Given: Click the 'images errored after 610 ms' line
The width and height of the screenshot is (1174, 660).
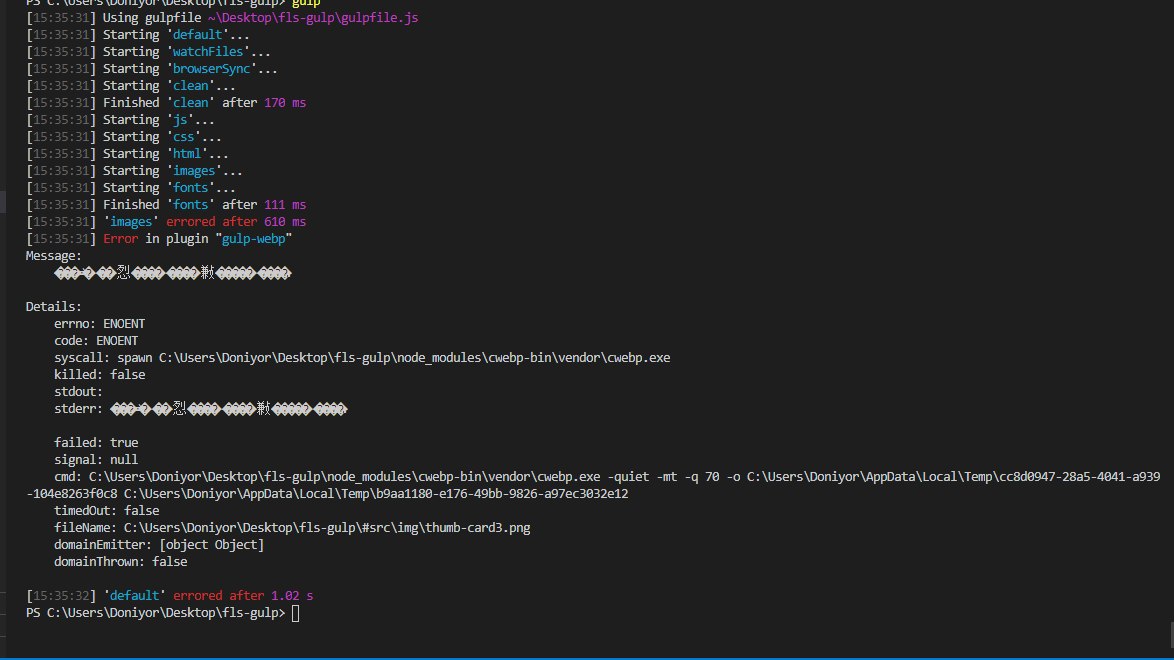Looking at the screenshot, I should [x=166, y=222].
